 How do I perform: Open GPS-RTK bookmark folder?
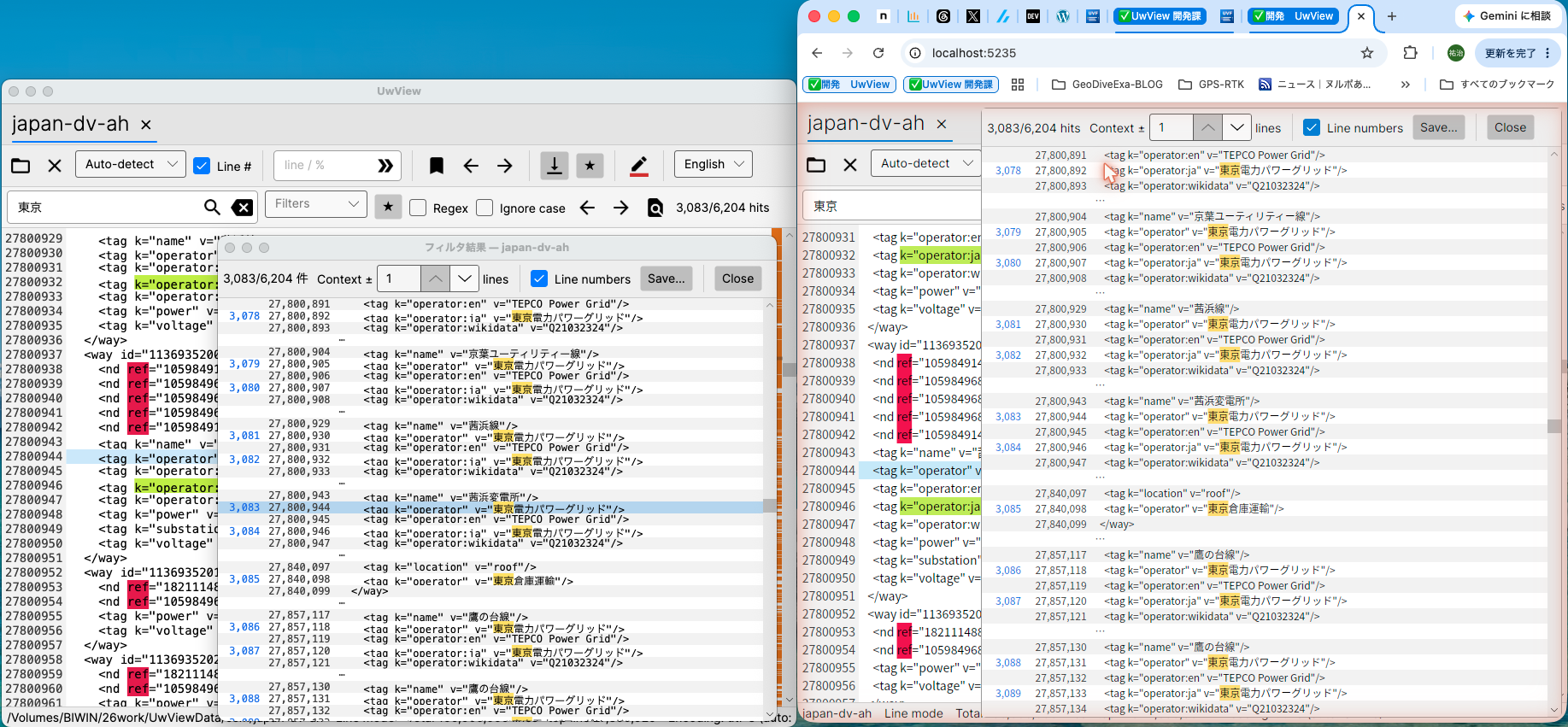pos(1211,85)
